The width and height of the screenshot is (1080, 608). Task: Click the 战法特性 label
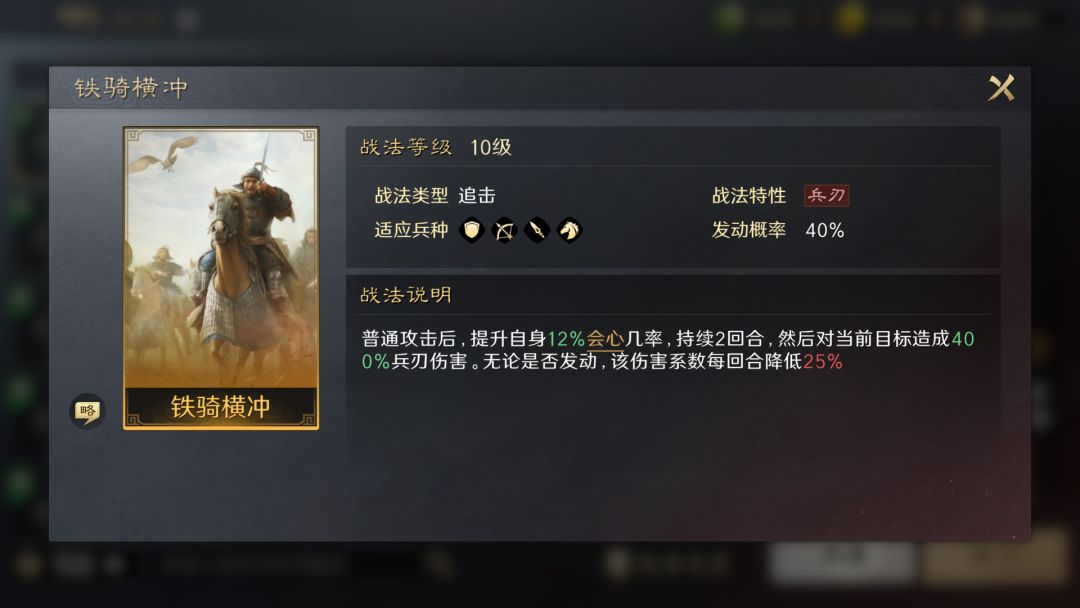pyautogui.click(x=749, y=196)
